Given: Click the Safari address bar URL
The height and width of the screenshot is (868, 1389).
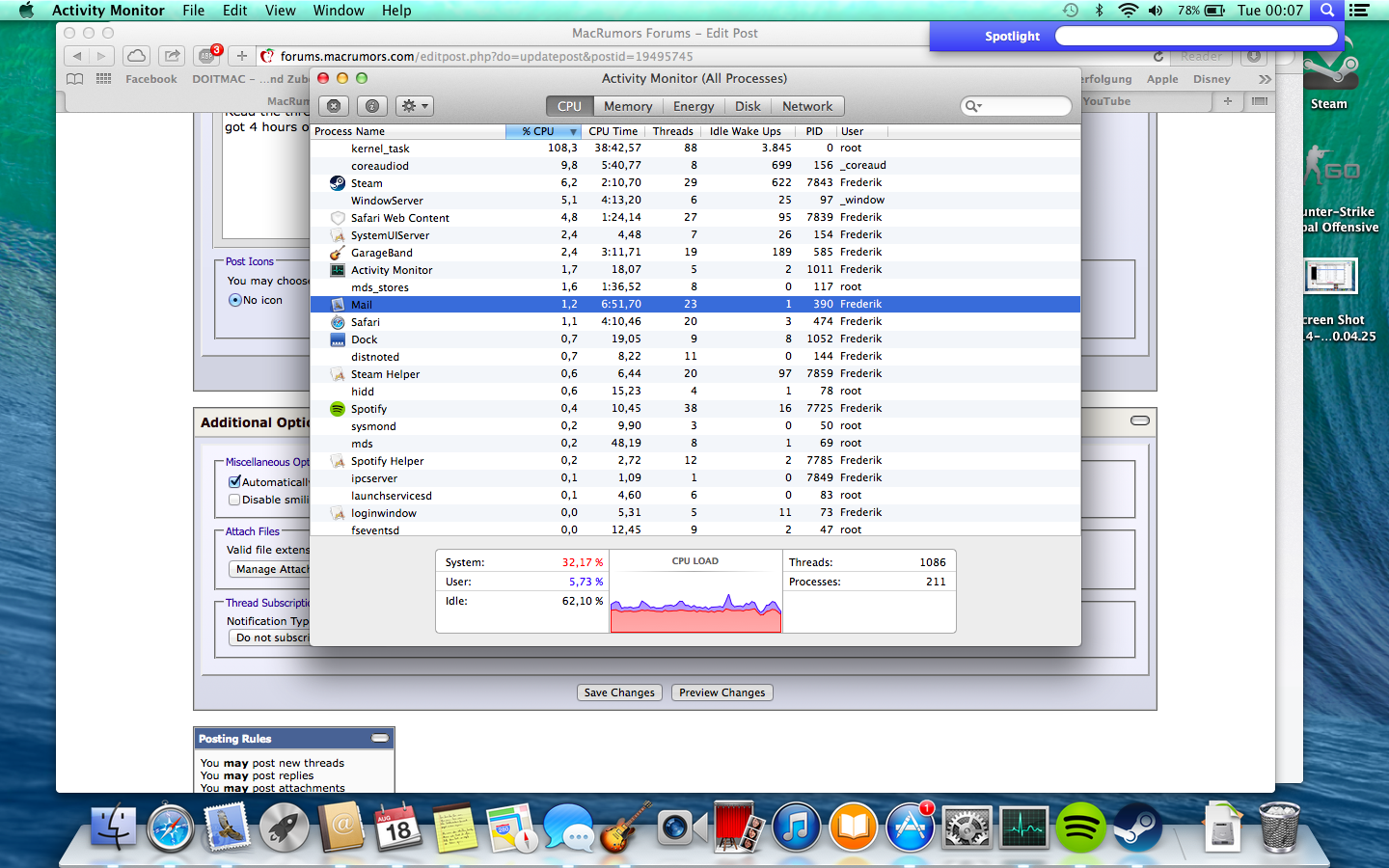Looking at the screenshot, I should [487, 57].
